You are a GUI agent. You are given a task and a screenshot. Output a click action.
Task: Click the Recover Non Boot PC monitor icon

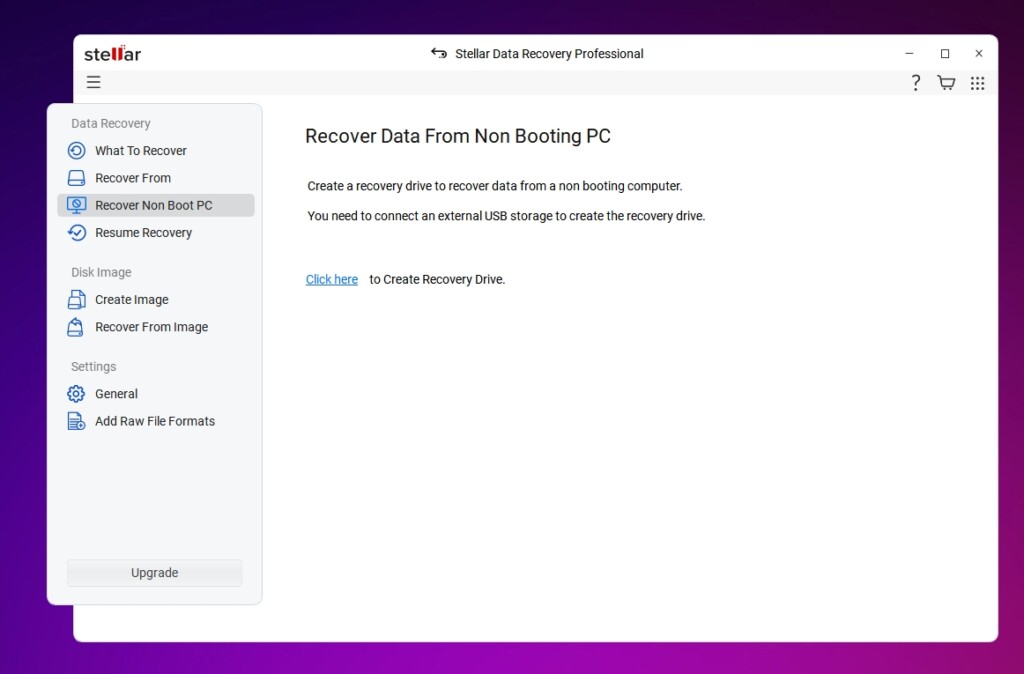76,206
